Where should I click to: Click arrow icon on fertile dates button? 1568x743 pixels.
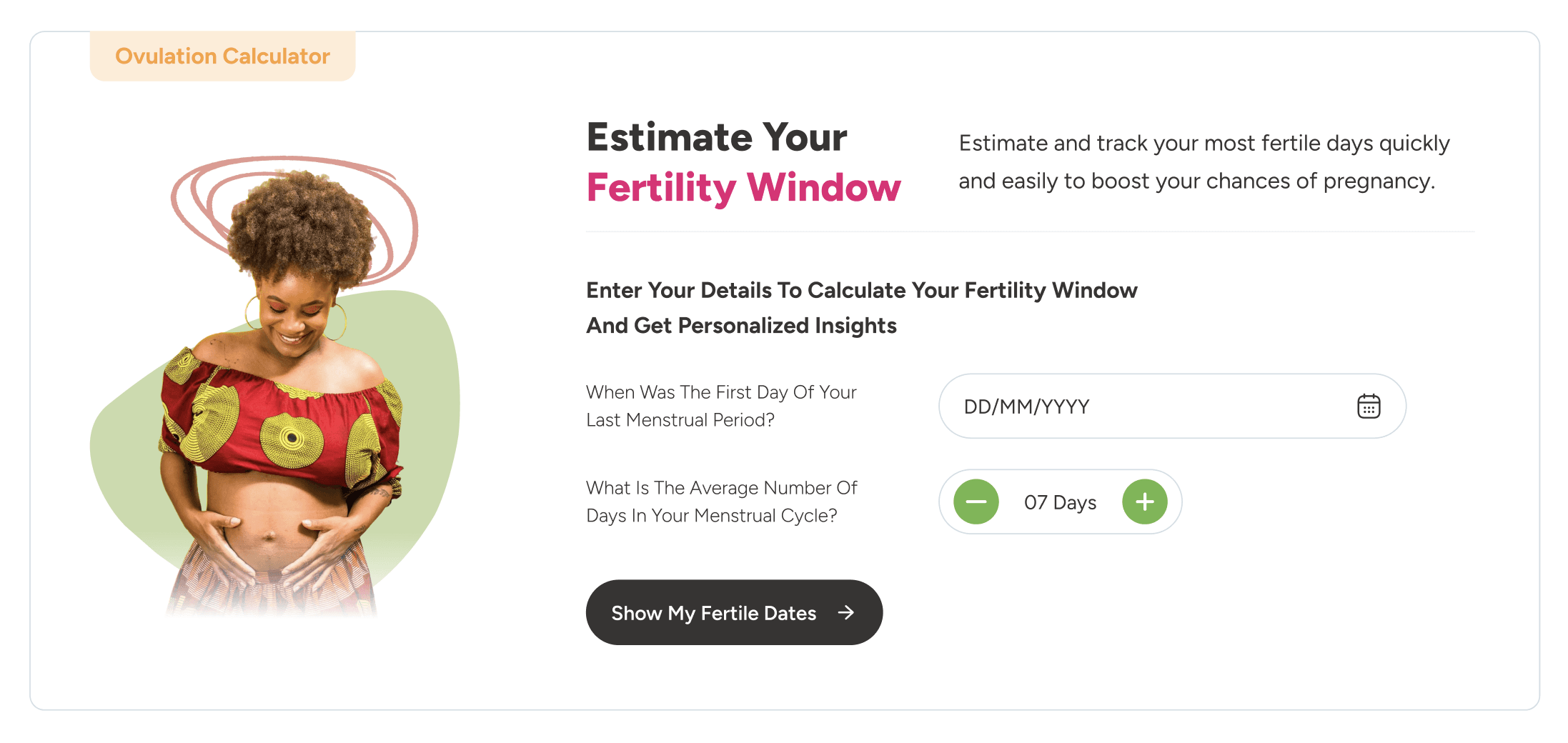(x=846, y=612)
